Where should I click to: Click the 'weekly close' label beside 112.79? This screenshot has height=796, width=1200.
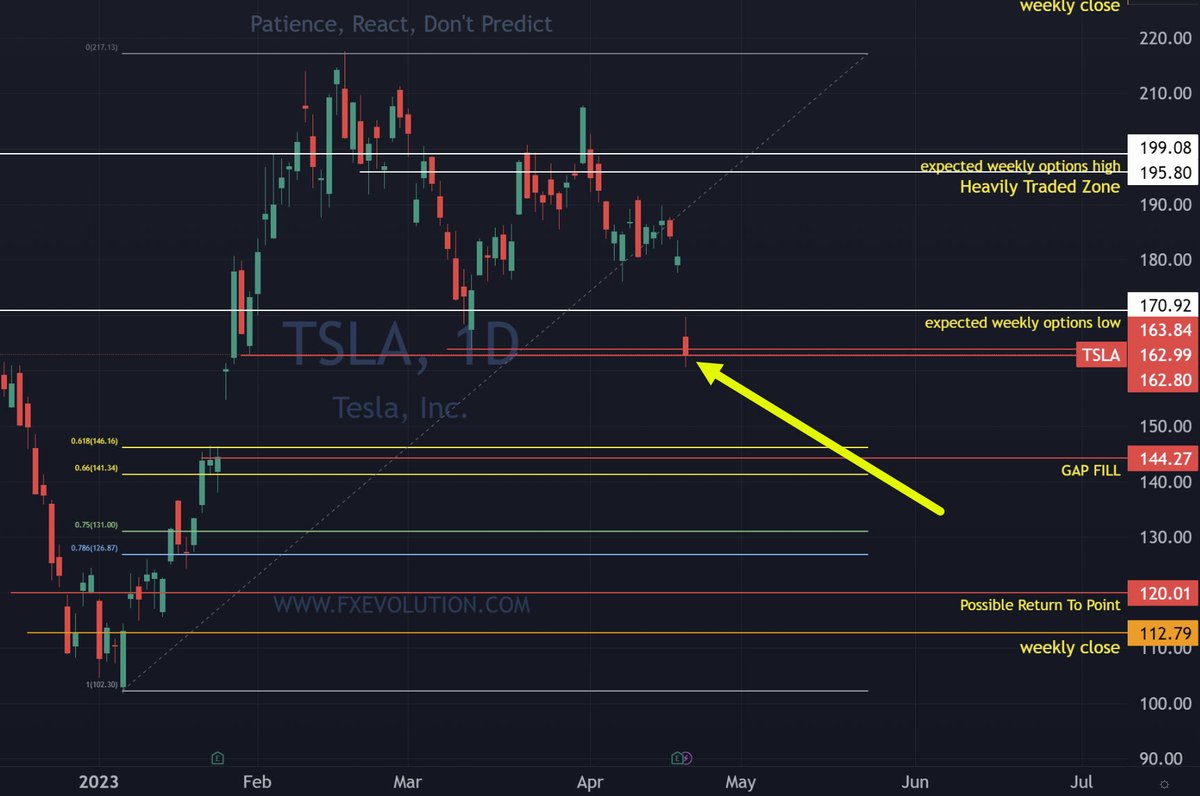point(1070,647)
